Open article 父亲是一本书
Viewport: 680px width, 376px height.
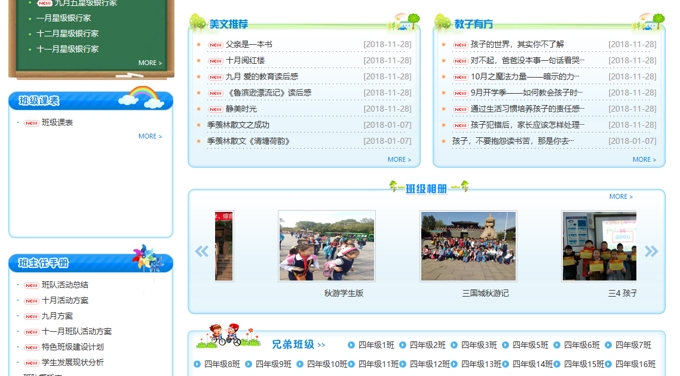249,44
